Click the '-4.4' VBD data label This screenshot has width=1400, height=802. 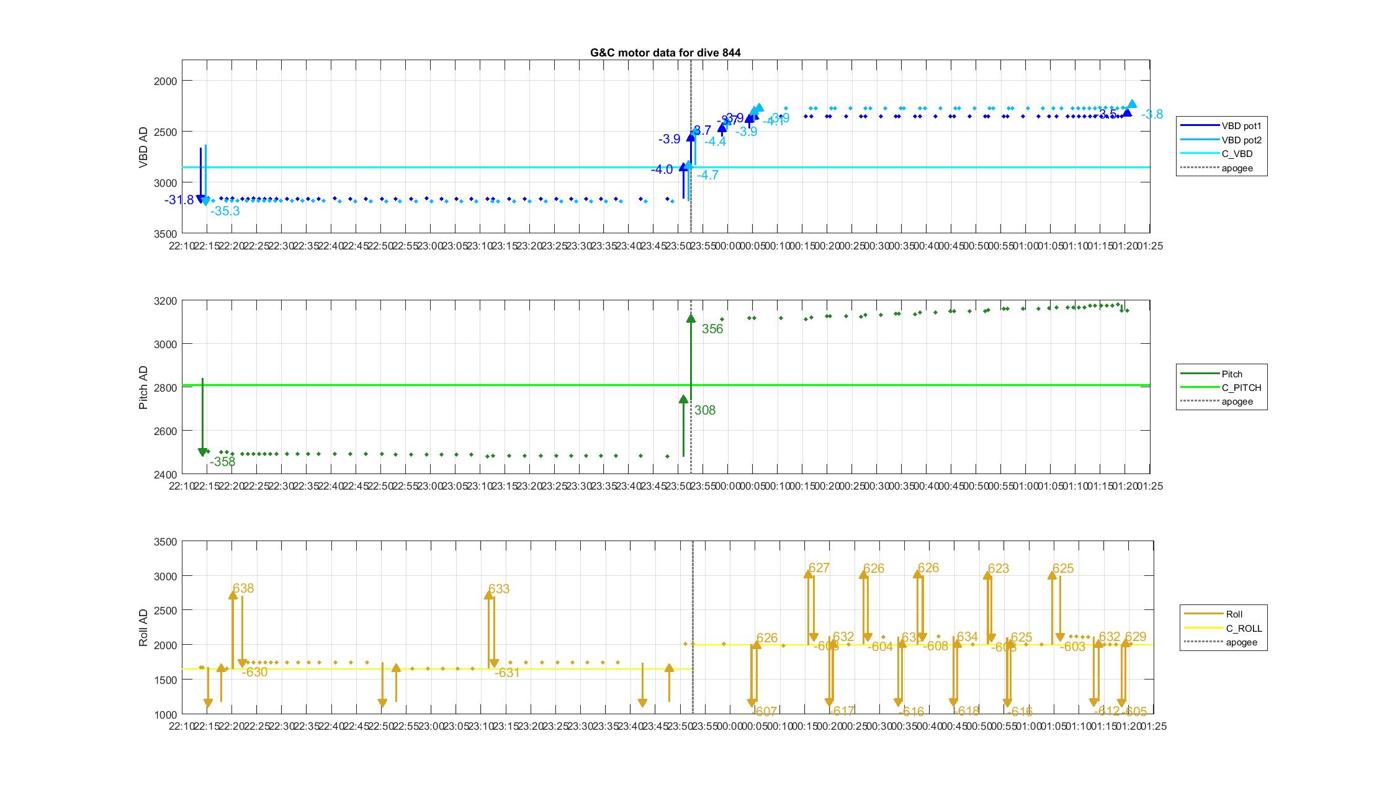[715, 142]
